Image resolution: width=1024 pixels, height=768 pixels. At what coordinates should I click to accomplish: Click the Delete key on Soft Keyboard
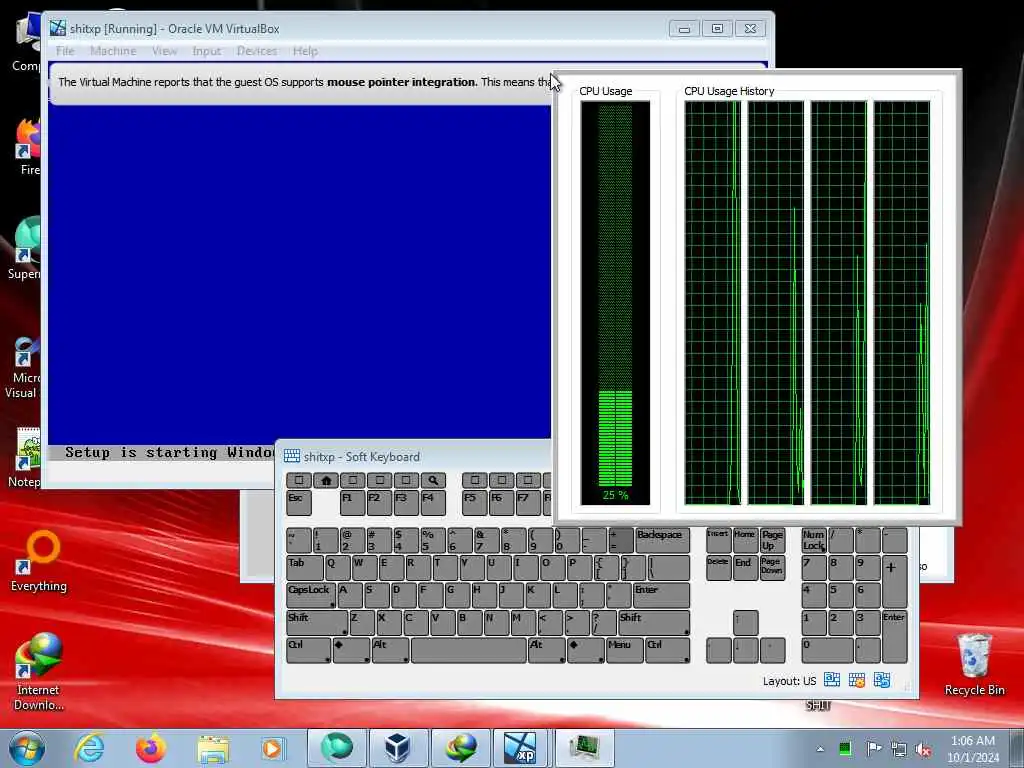click(718, 568)
